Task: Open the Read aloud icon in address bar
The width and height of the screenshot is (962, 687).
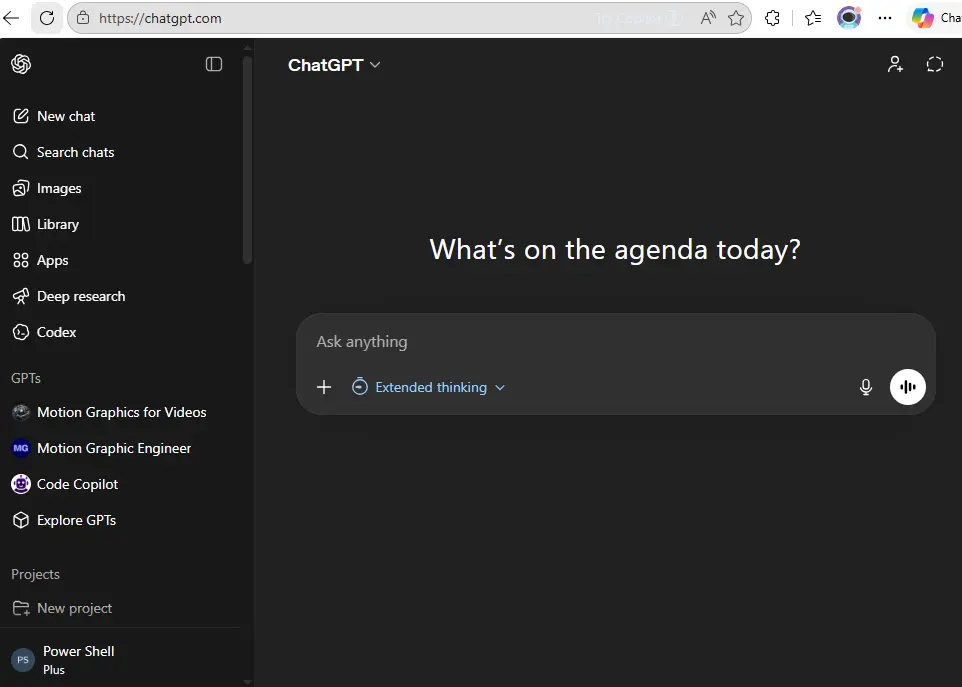Action: [x=708, y=18]
